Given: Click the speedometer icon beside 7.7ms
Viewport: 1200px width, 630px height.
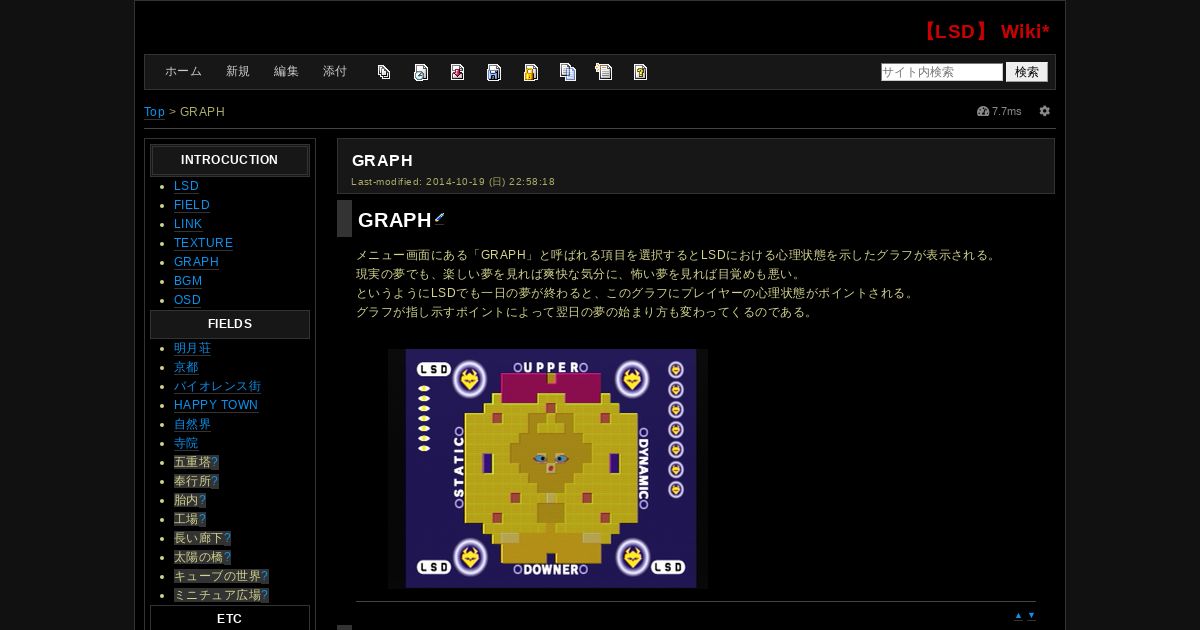Looking at the screenshot, I should [x=983, y=111].
